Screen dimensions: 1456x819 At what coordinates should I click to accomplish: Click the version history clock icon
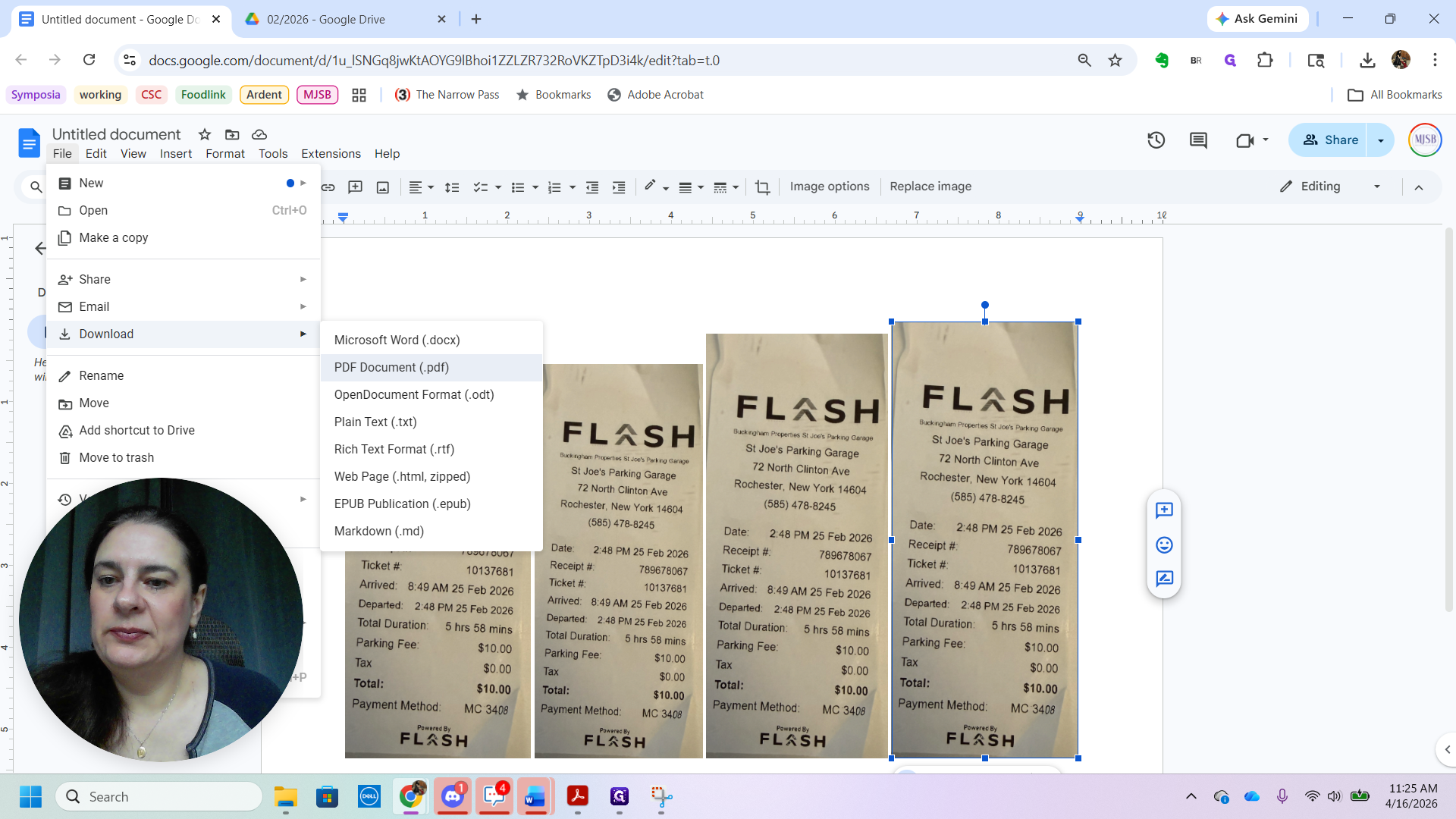(x=1156, y=140)
